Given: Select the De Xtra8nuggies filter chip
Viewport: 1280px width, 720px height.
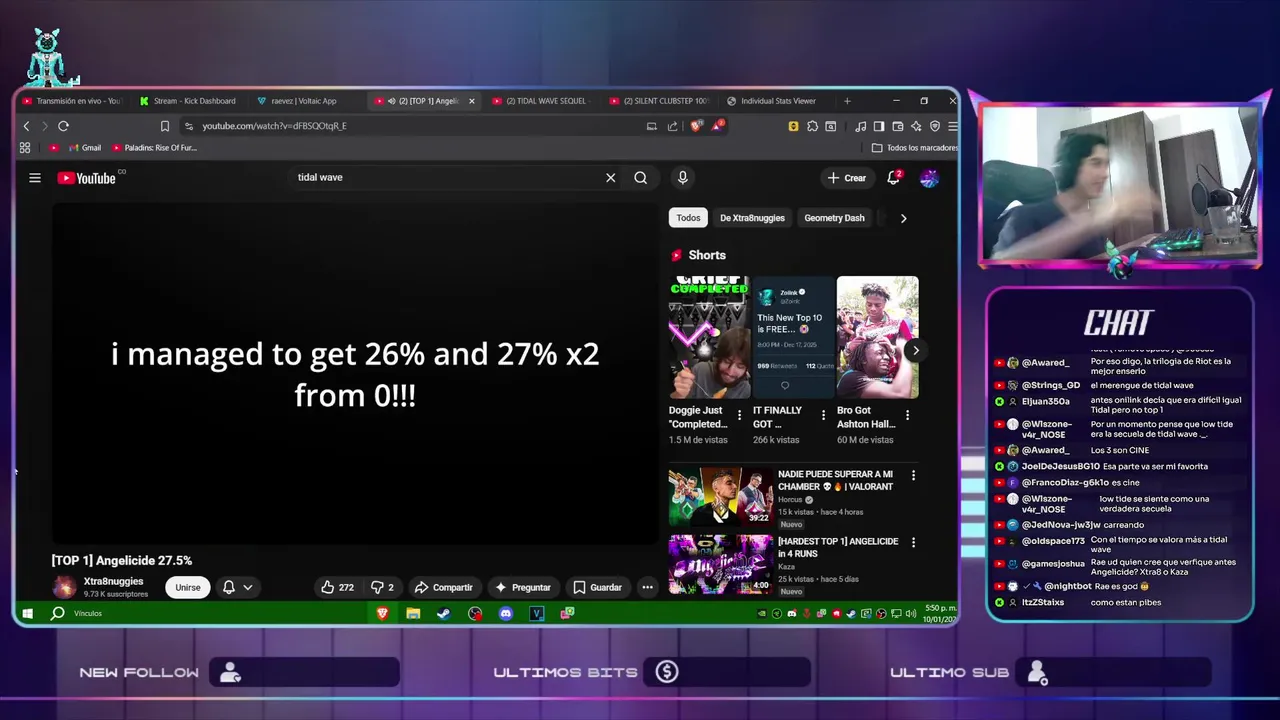Looking at the screenshot, I should (752, 218).
